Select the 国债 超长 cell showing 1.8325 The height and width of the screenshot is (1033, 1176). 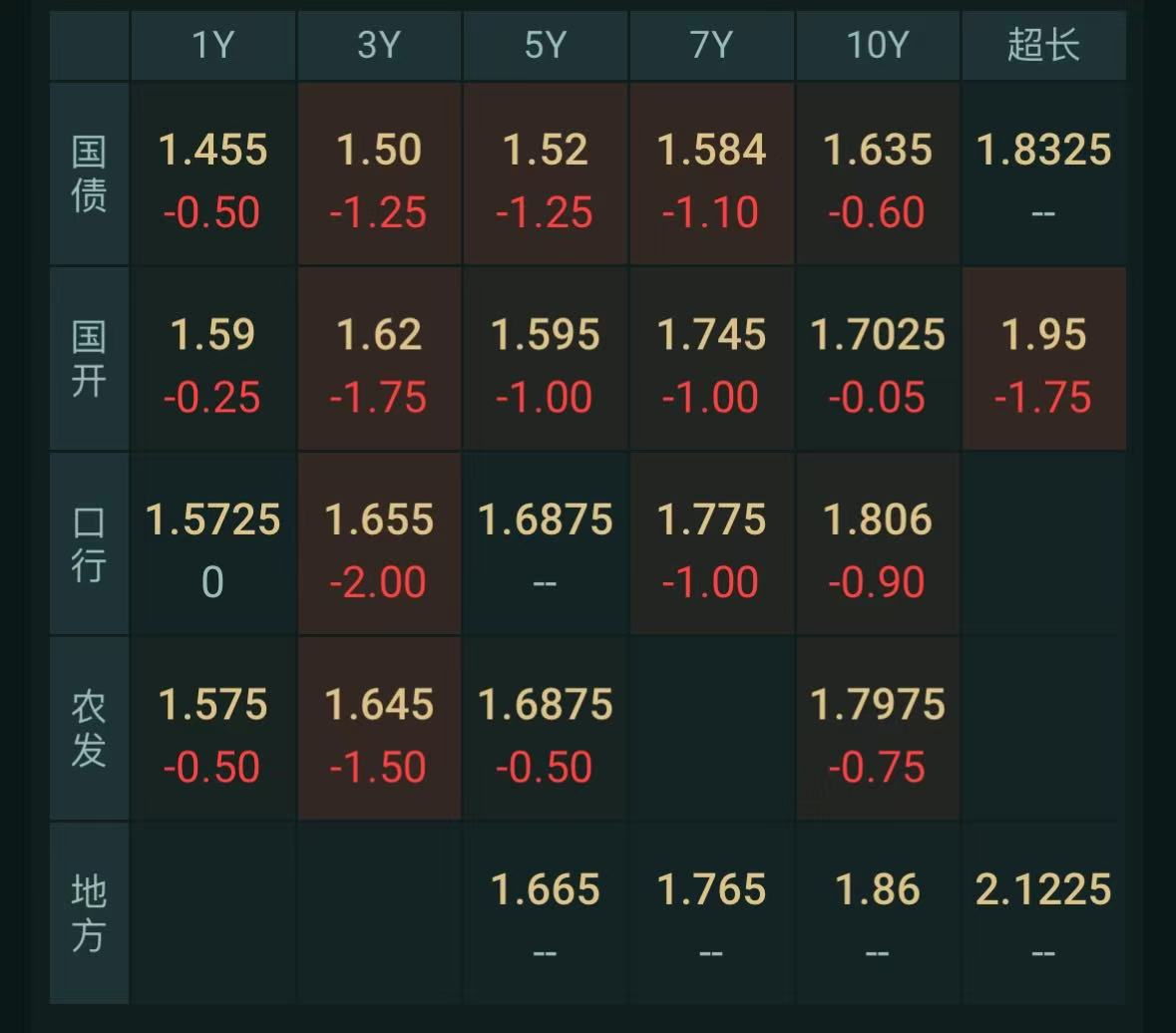pos(1043,173)
